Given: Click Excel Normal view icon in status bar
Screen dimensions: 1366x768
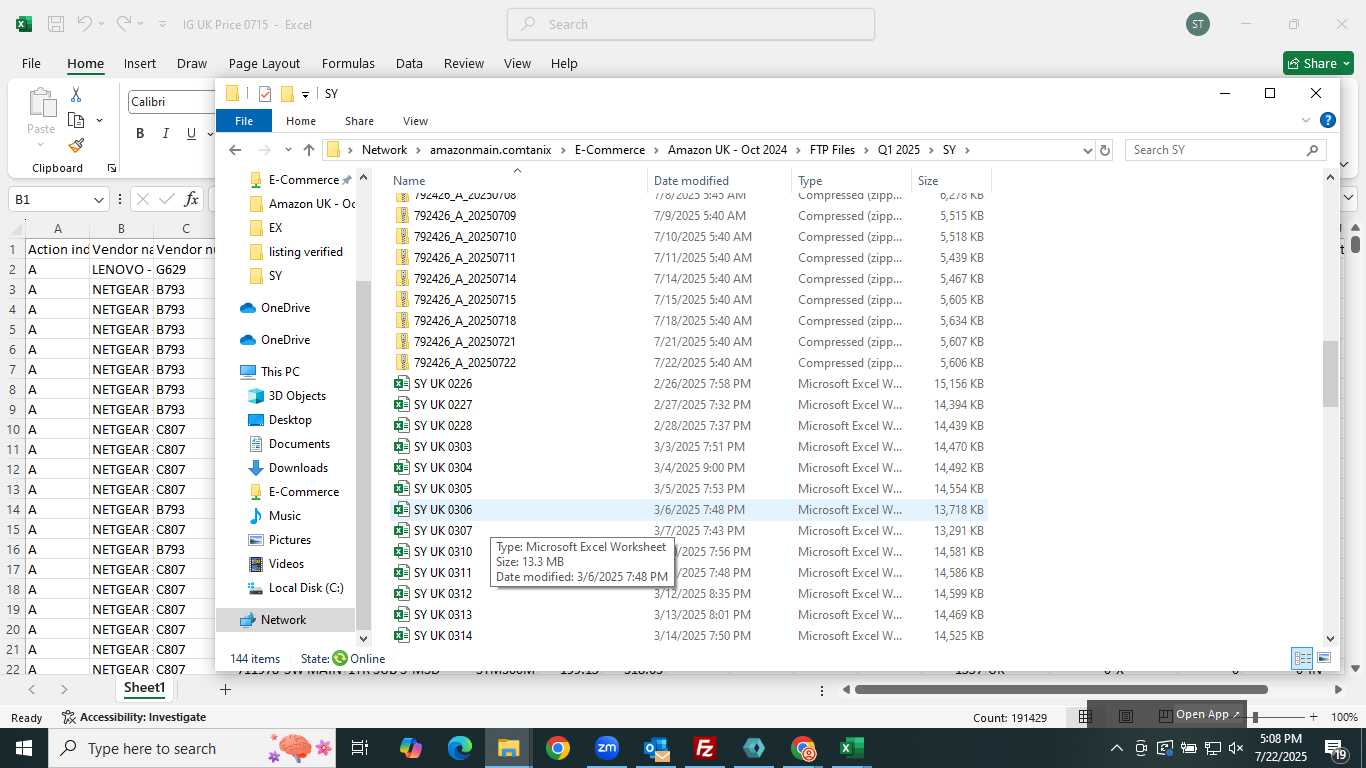Looking at the screenshot, I should point(1085,716).
